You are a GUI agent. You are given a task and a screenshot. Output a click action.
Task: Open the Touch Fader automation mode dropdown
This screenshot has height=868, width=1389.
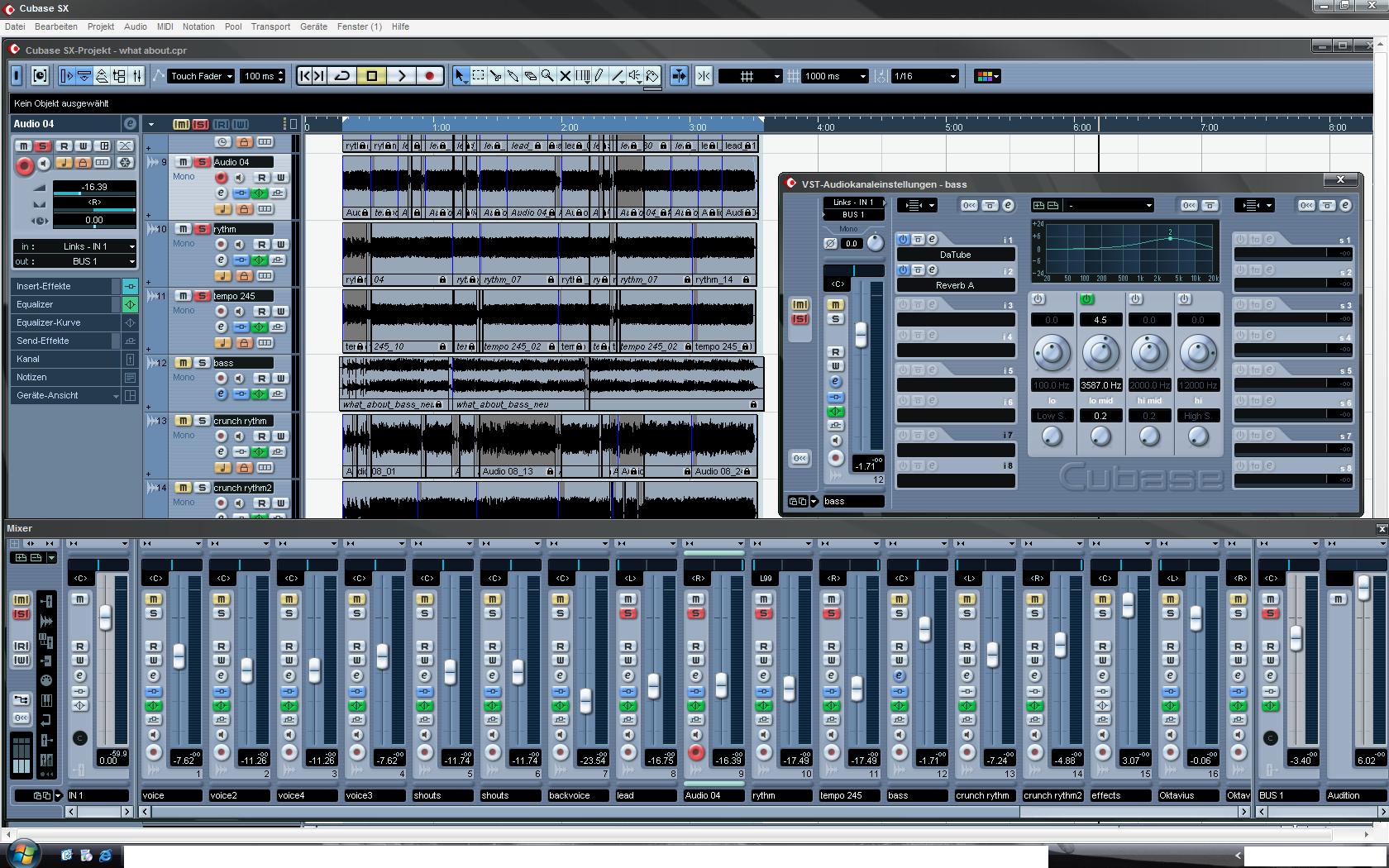point(201,76)
